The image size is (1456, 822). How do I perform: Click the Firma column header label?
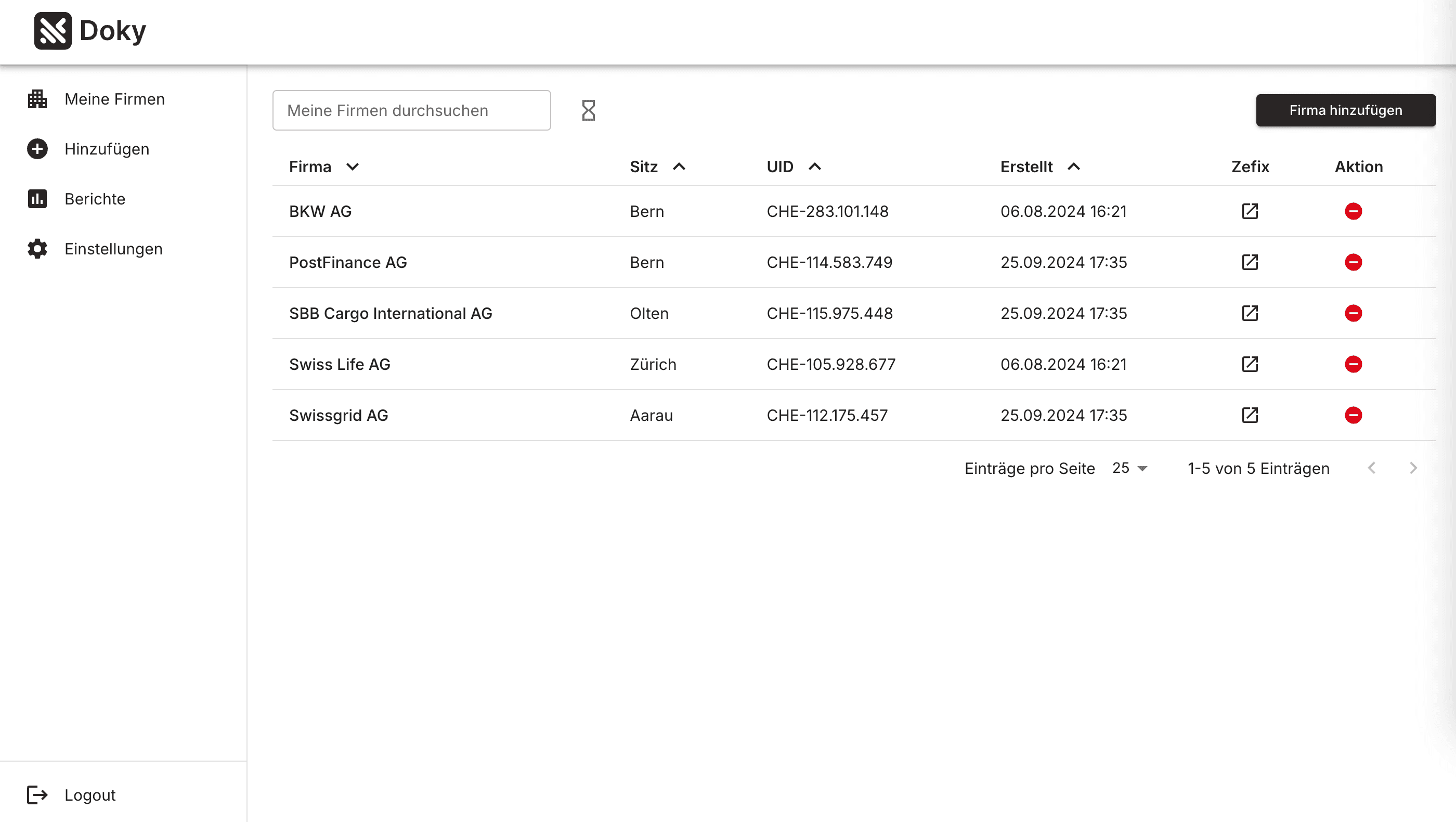tap(310, 167)
